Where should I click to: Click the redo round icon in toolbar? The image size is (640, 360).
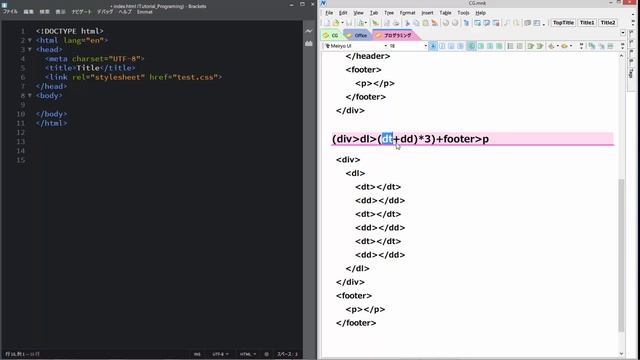[455, 23]
